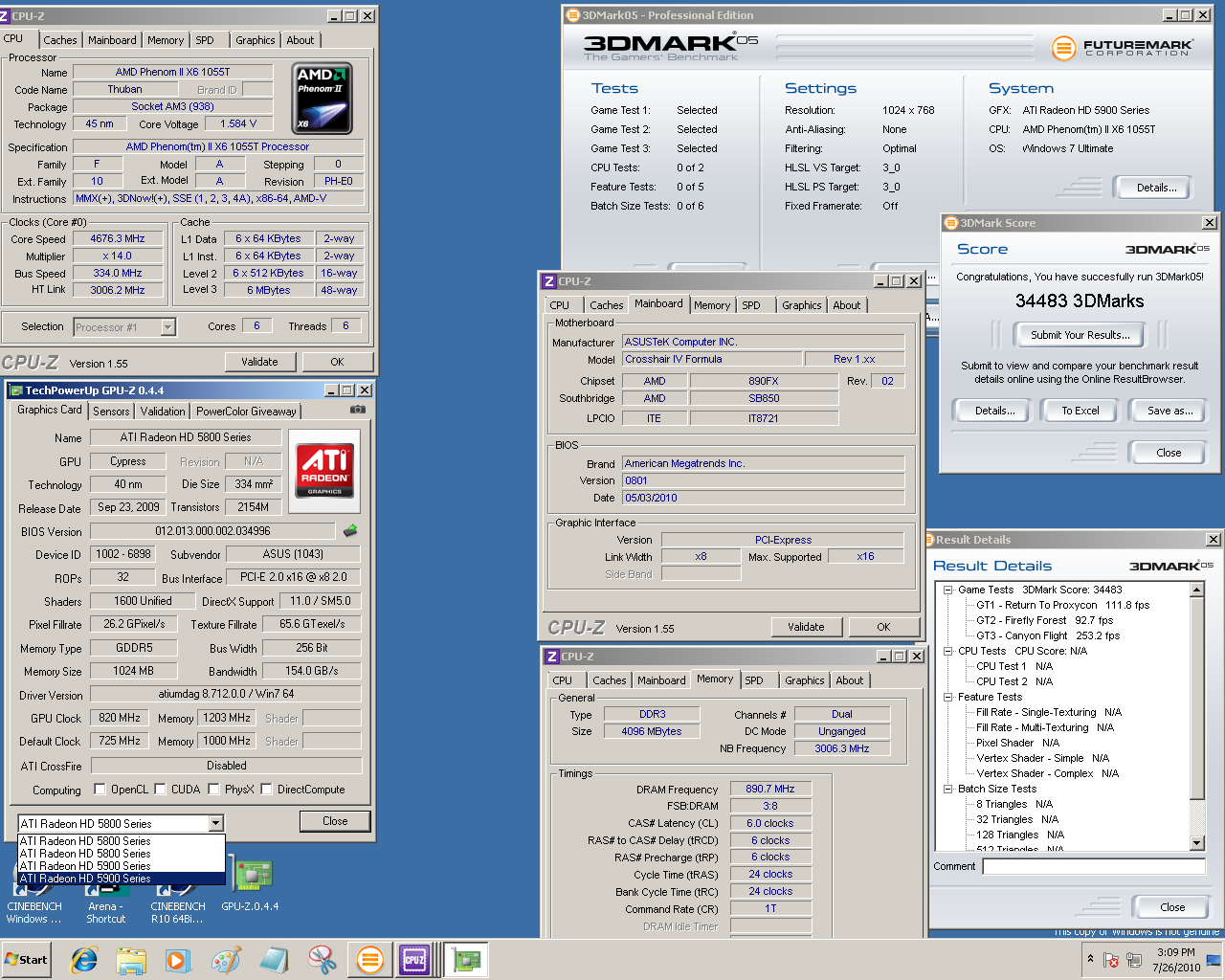The image size is (1225, 980).
Task: Collapse the Batch Size Tests tree node
Action: [947, 789]
